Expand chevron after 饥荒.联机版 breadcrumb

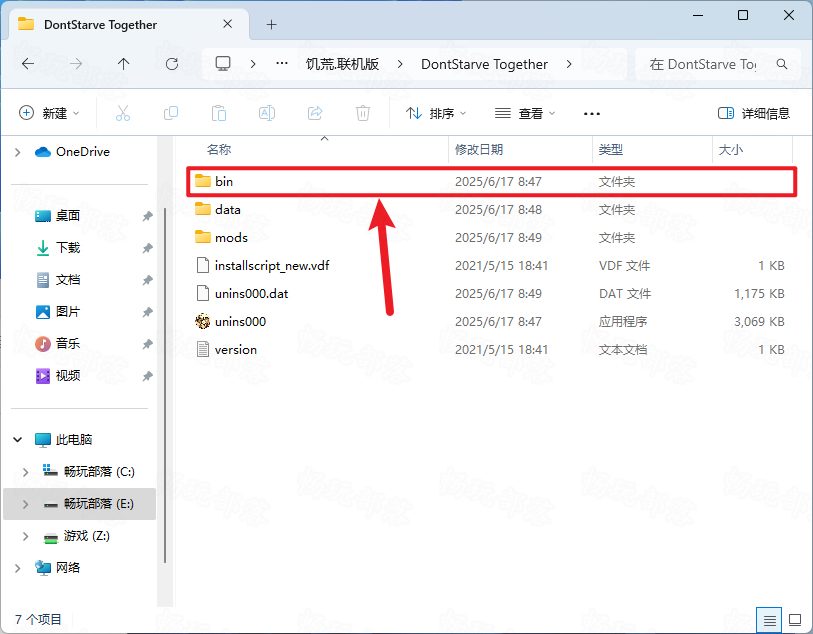400,64
